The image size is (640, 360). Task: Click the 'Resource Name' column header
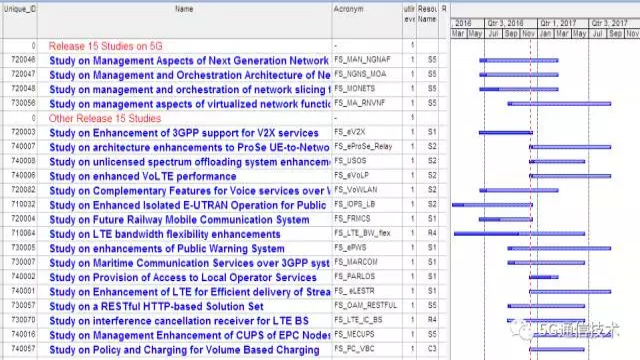tap(427, 14)
